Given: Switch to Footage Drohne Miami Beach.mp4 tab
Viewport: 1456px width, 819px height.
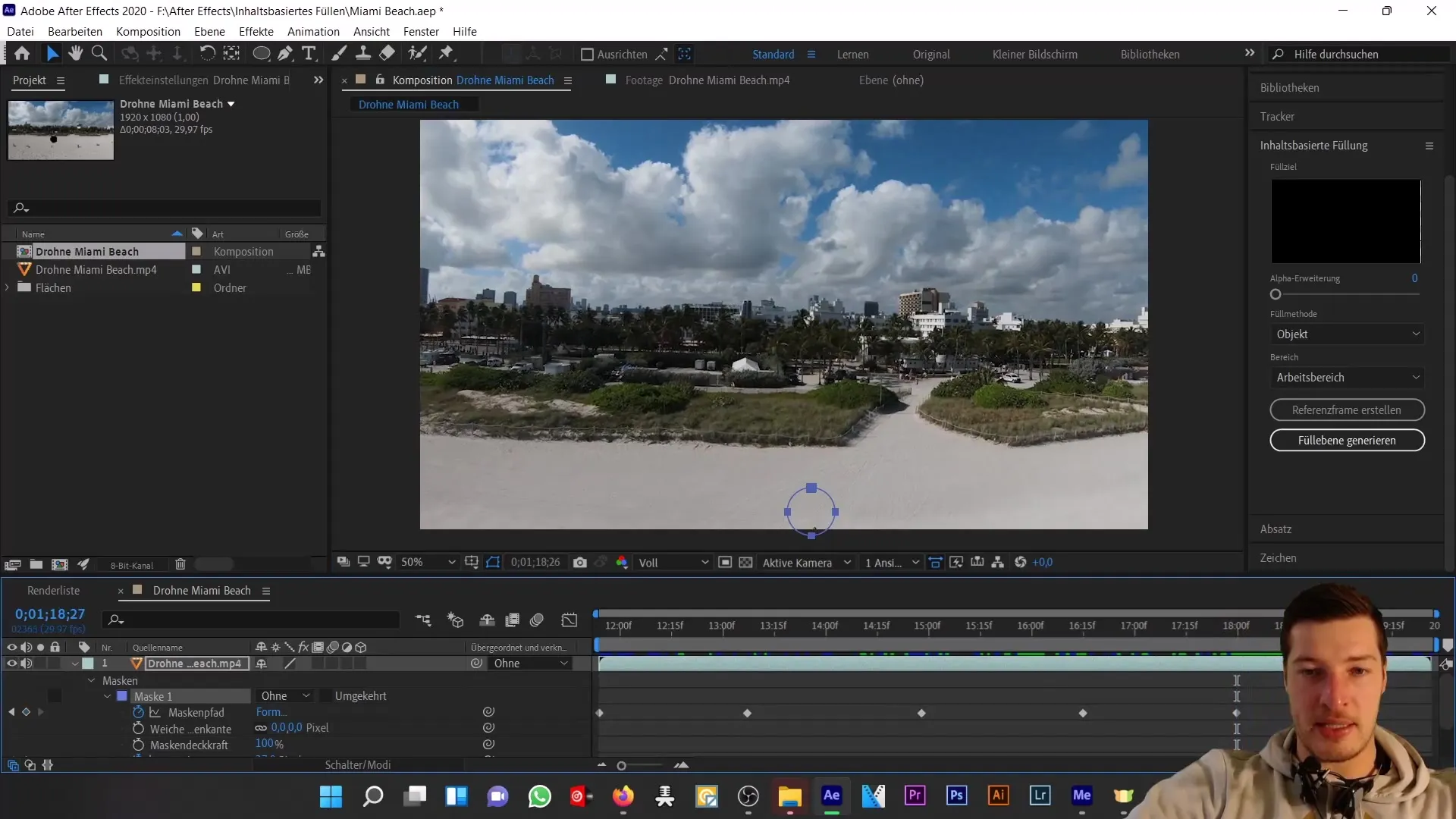Looking at the screenshot, I should 707,80.
